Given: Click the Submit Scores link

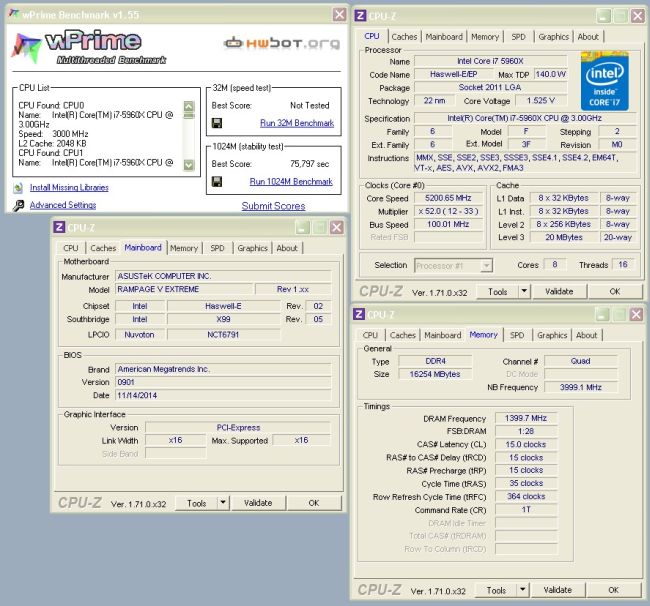Looking at the screenshot, I should coord(273,206).
